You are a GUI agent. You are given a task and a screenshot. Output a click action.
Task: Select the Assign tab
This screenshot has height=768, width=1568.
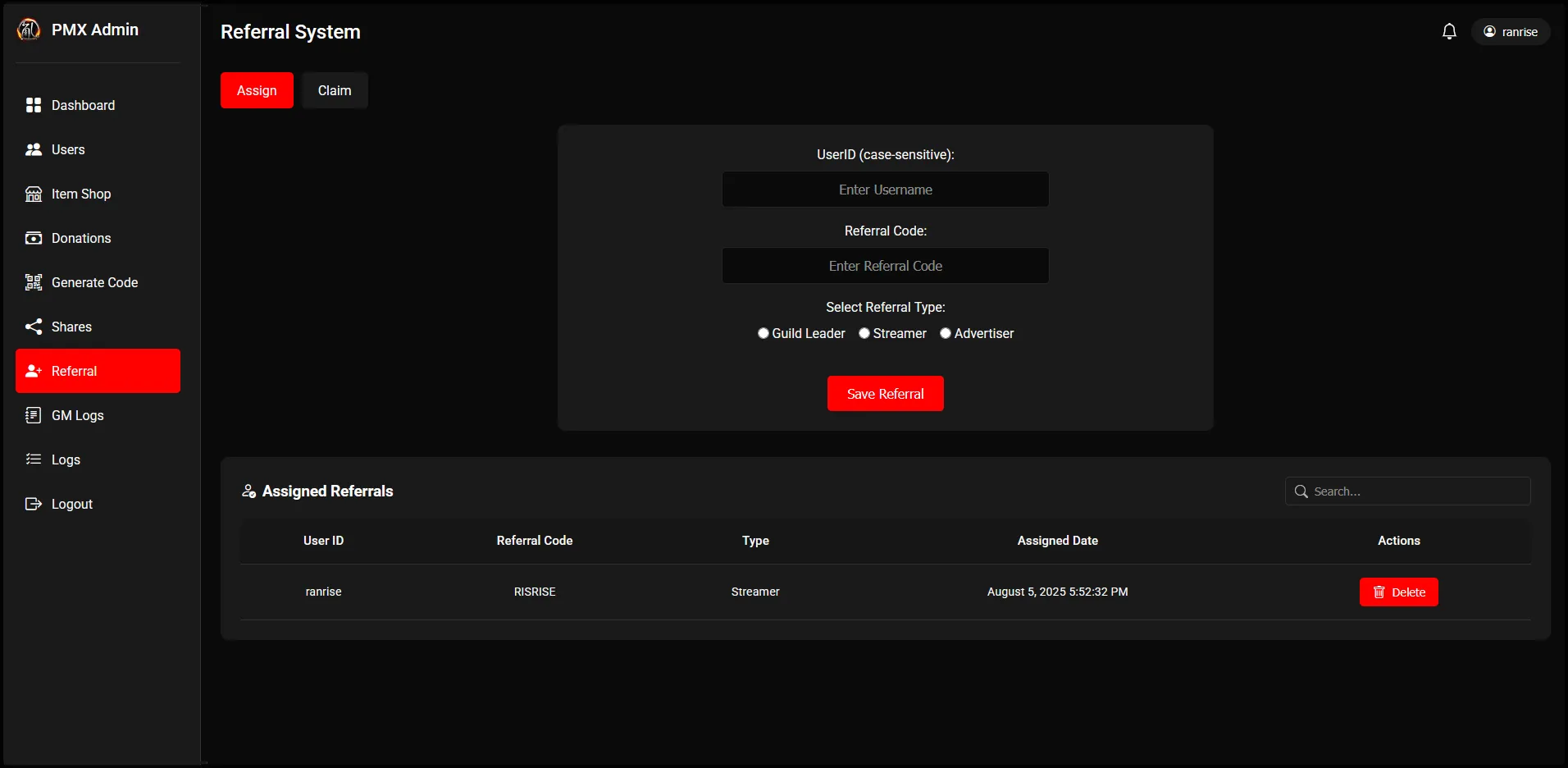pos(257,90)
